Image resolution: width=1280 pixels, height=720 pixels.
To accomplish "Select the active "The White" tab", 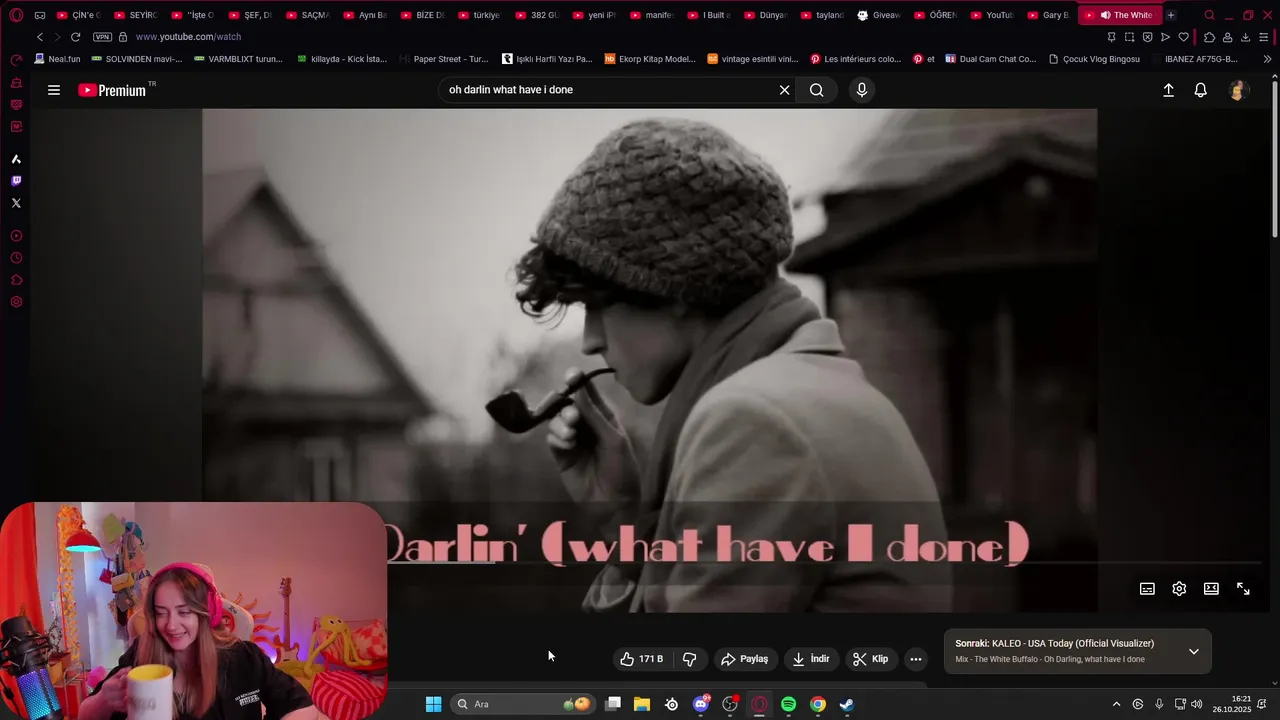I will tap(1120, 15).
